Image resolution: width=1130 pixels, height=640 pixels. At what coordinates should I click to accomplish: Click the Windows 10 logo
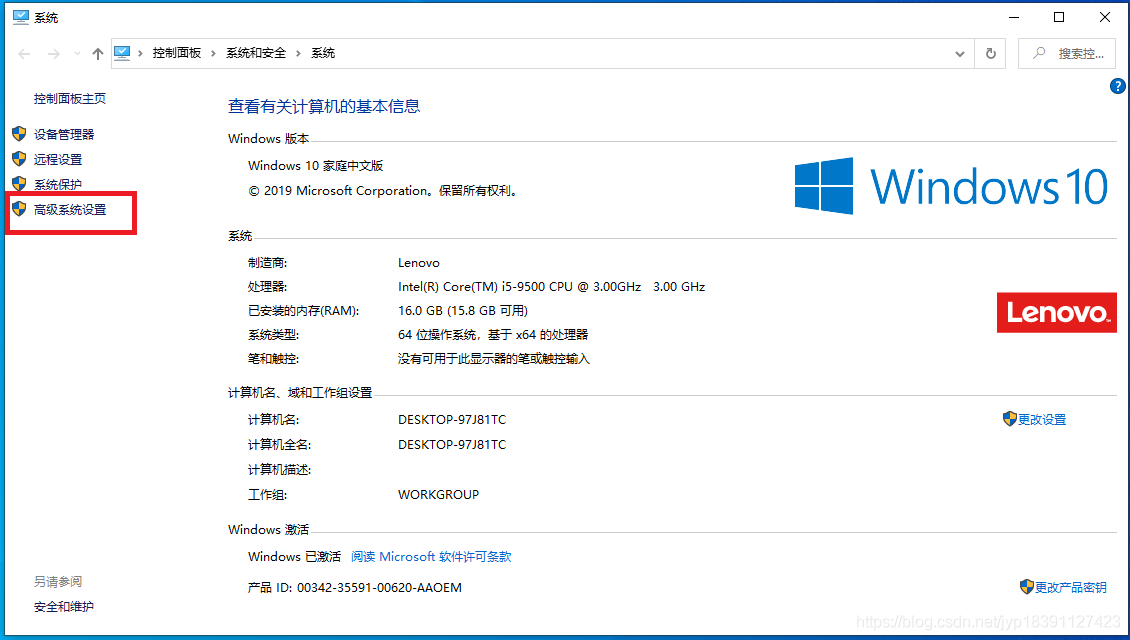click(951, 186)
